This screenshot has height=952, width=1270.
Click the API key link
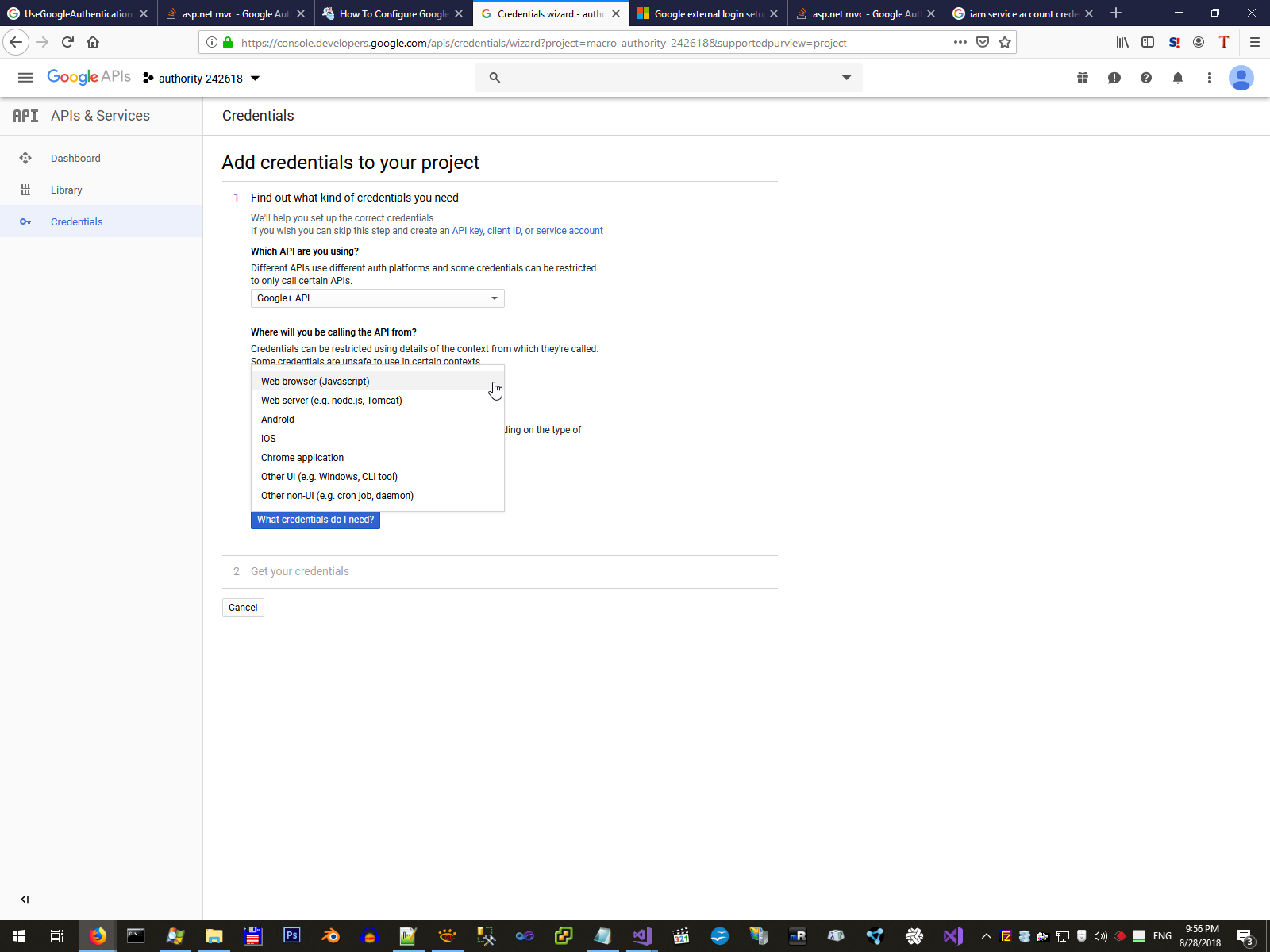pos(468,231)
